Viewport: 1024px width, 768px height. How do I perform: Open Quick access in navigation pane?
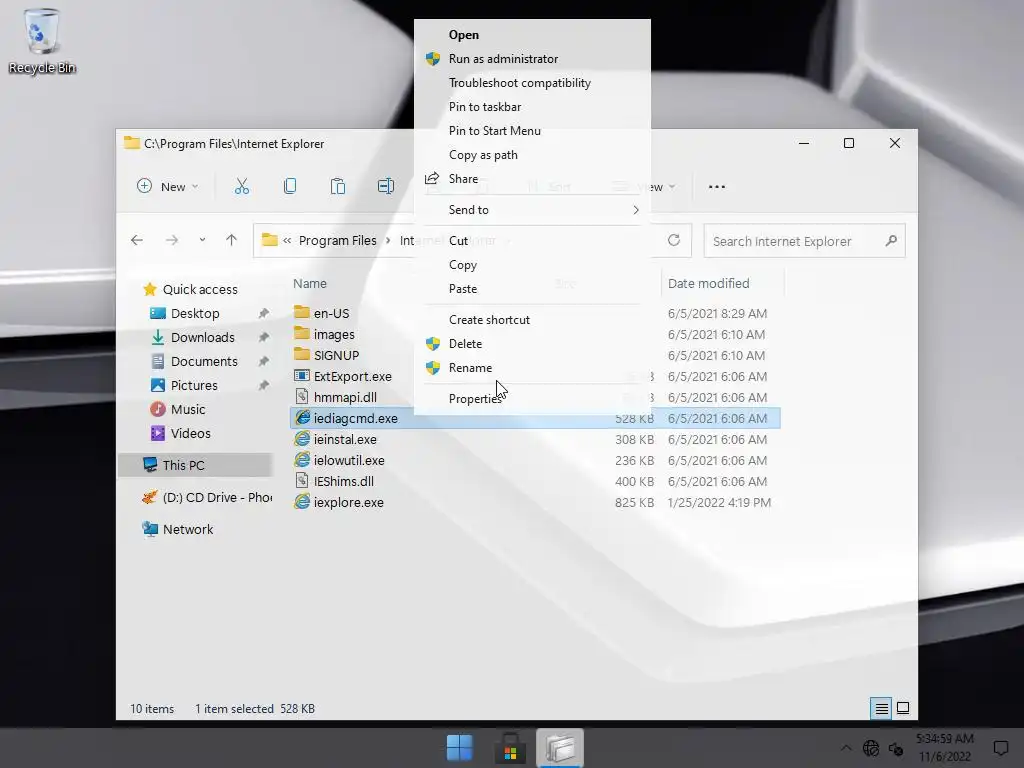[x=200, y=289]
